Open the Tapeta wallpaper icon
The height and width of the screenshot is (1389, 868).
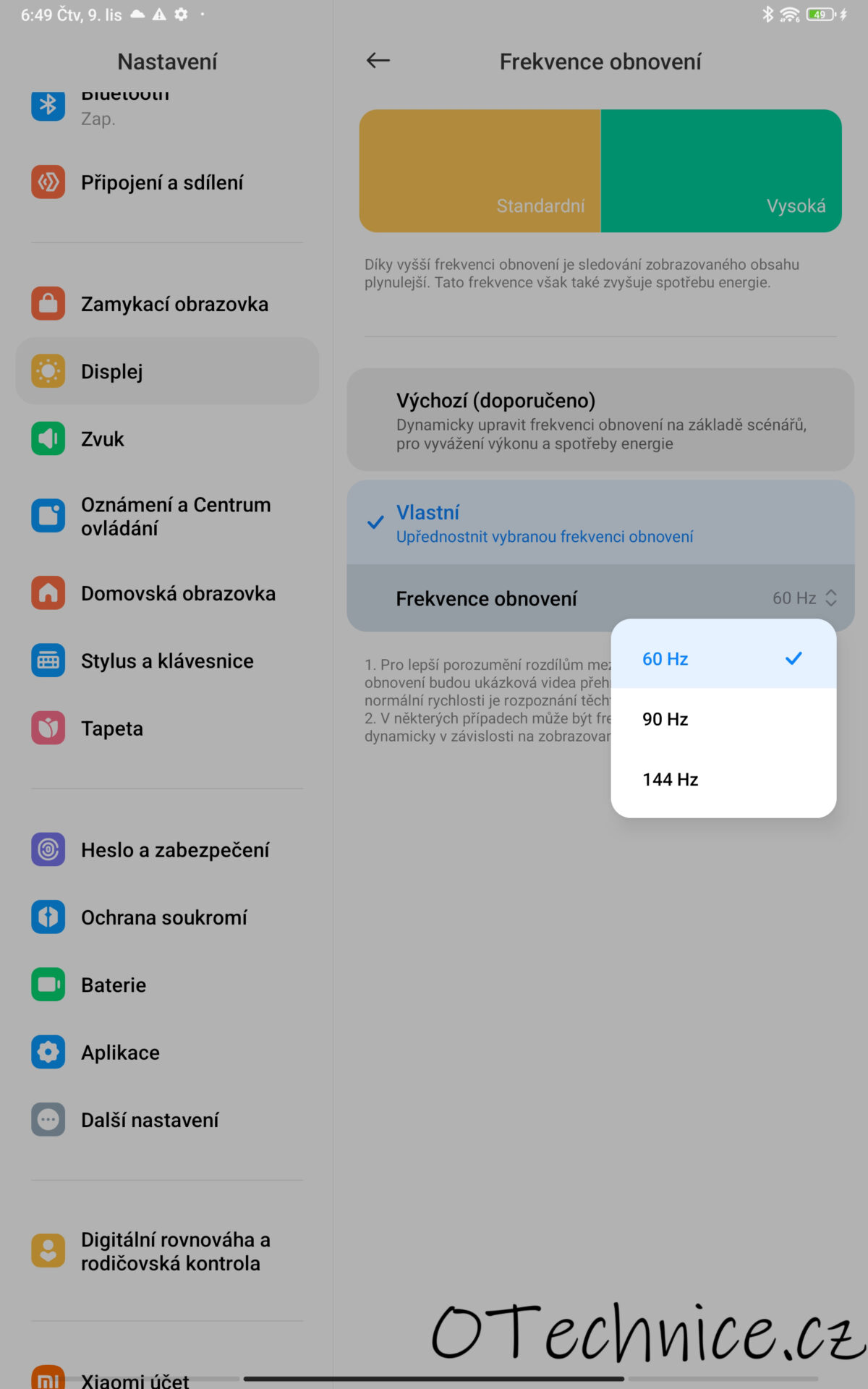pos(48,728)
